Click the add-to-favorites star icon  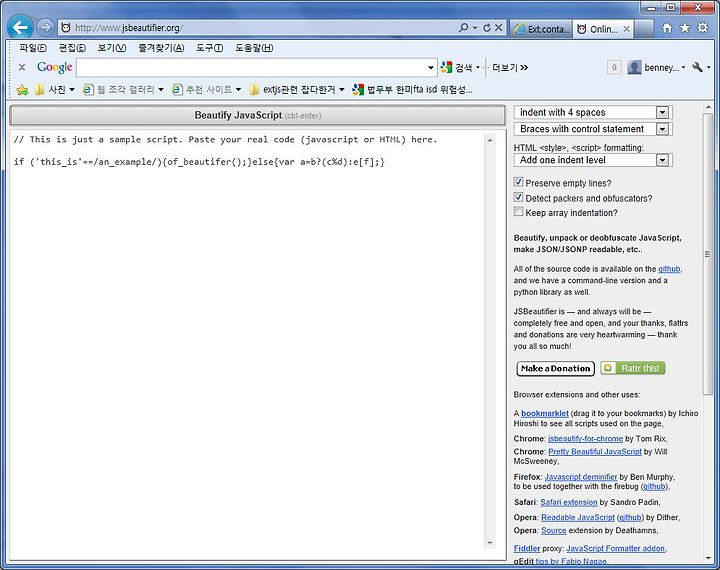[22, 90]
